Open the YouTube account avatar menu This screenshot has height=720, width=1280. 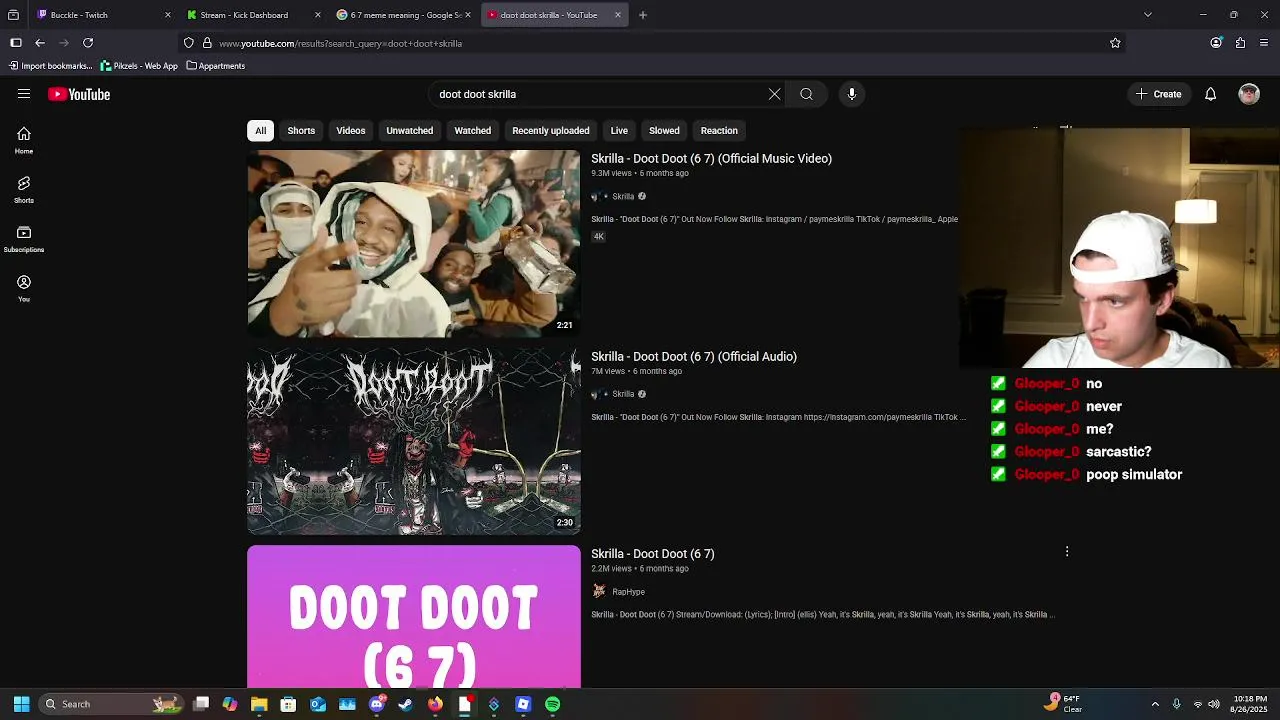pos(1249,94)
